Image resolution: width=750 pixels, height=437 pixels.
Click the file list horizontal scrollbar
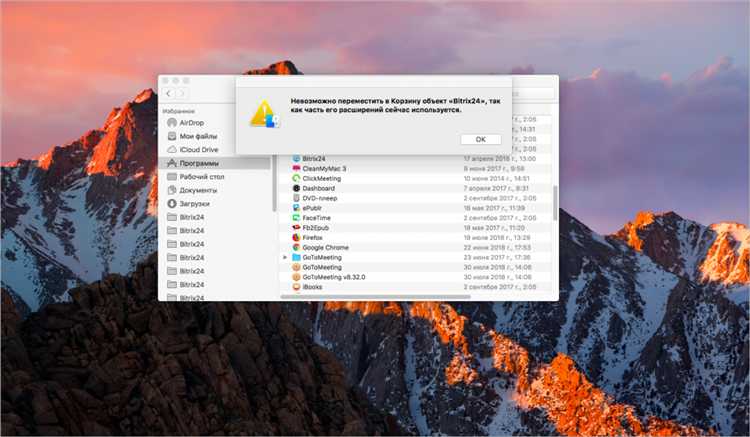click(375, 297)
